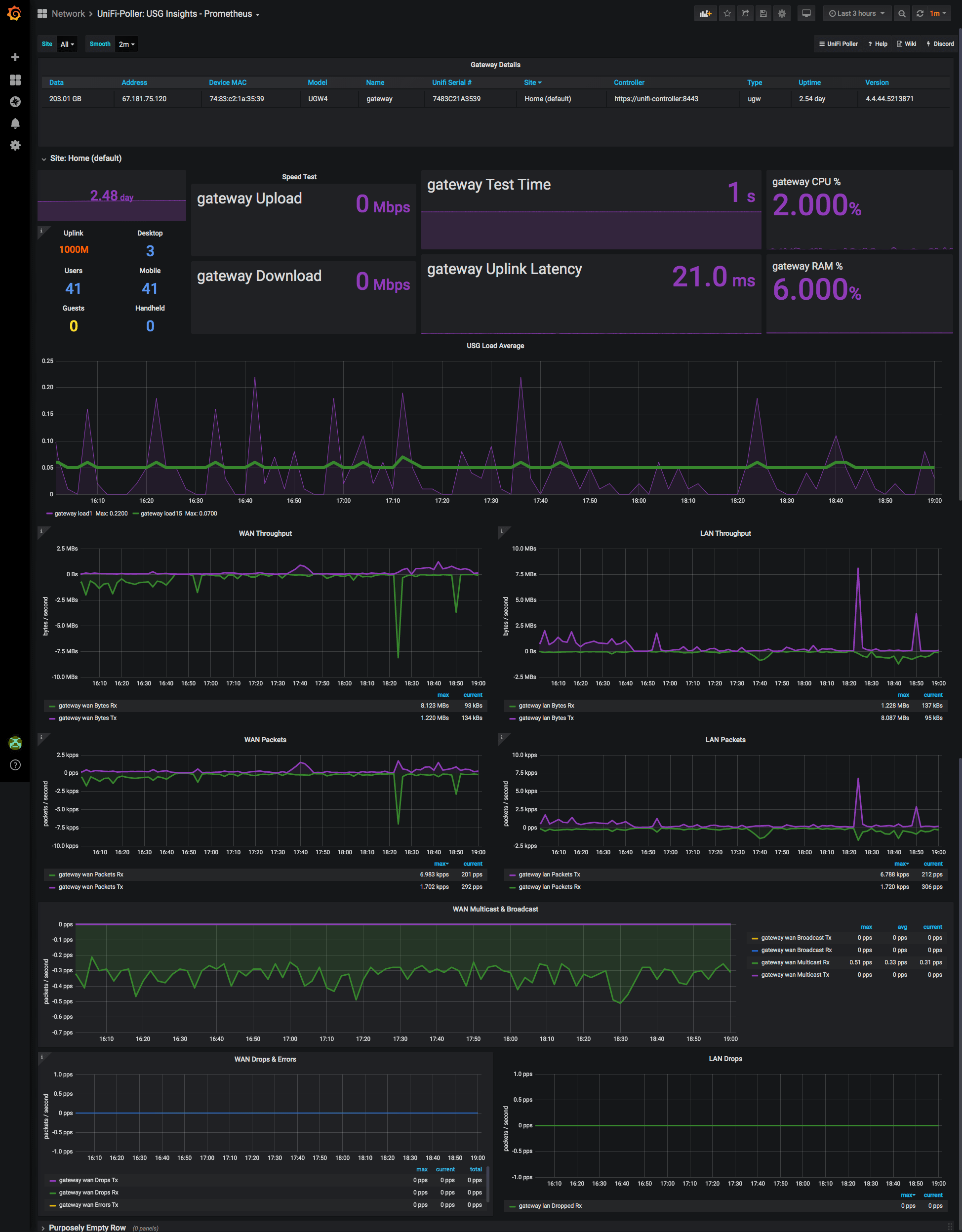Click the Add panel icon
This screenshot has height=1232, width=962.
pos(705,13)
